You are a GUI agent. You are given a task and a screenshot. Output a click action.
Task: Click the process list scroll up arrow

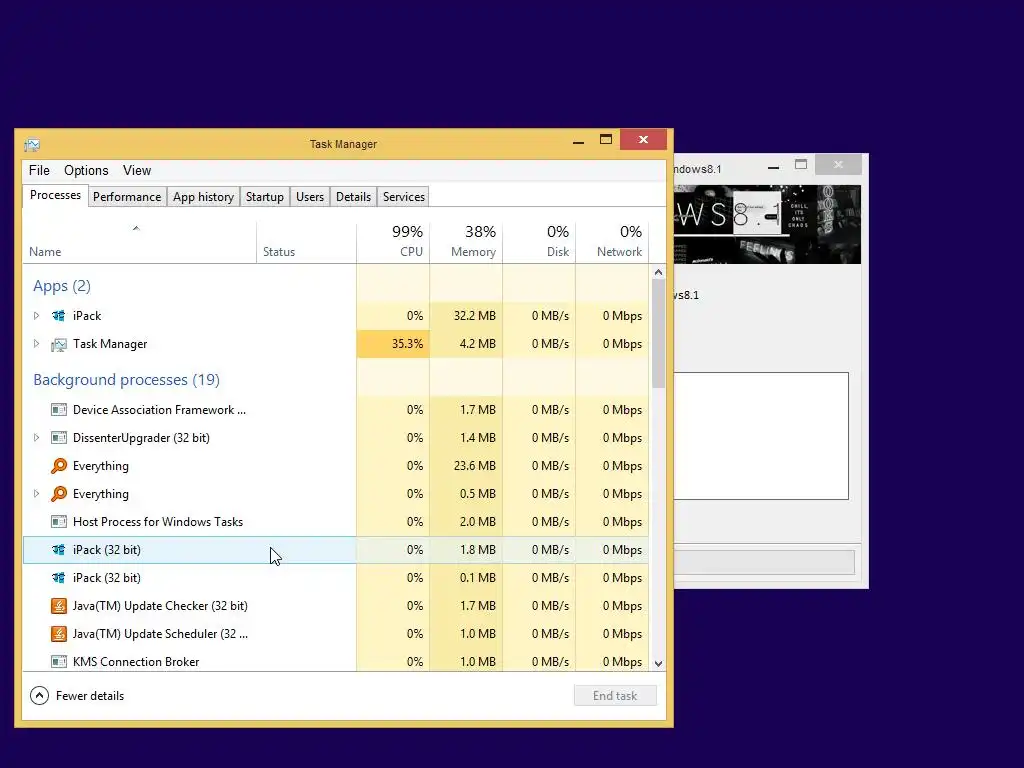pos(658,272)
